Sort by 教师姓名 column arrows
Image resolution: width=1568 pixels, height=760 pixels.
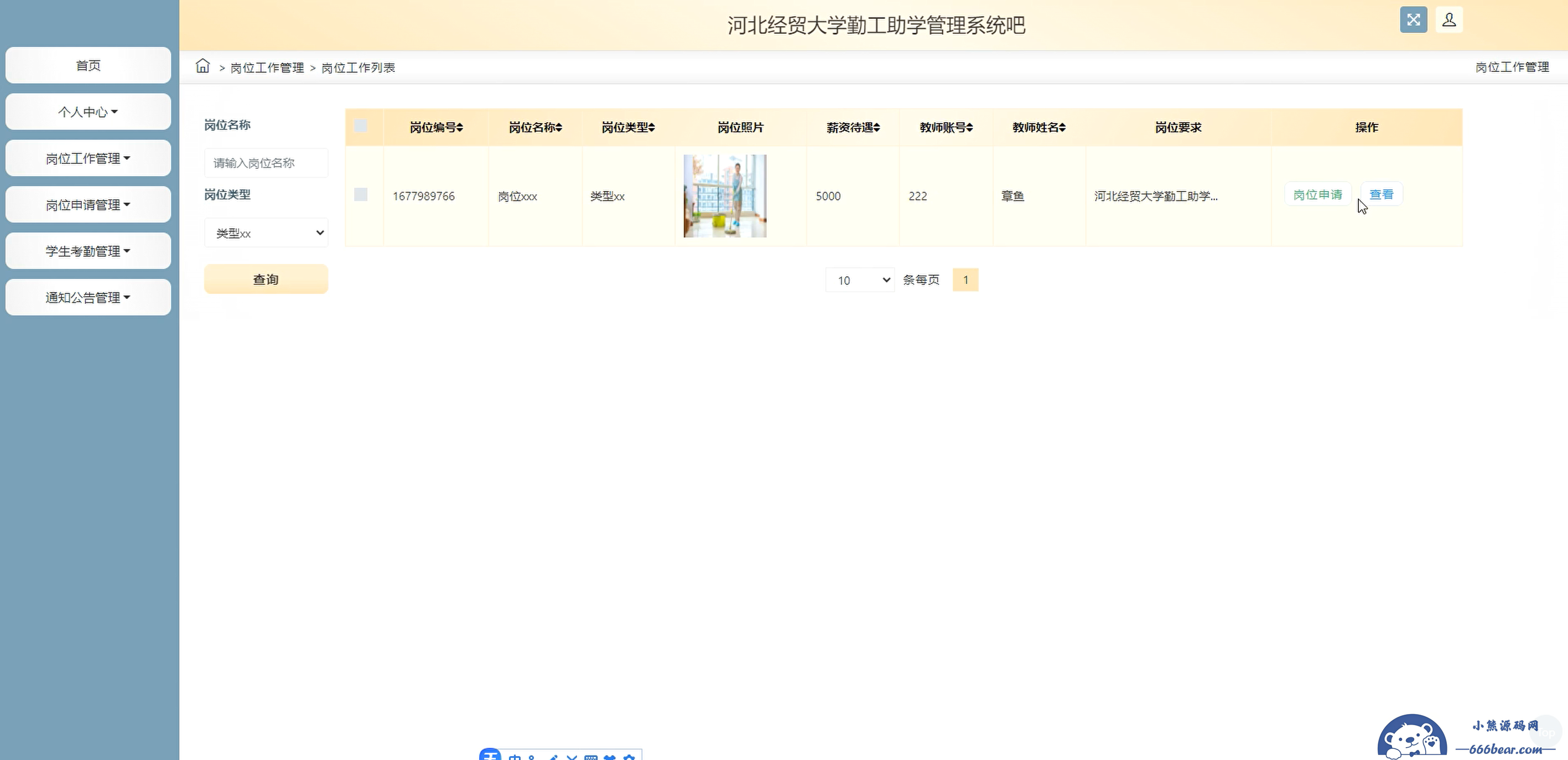pyautogui.click(x=1062, y=127)
